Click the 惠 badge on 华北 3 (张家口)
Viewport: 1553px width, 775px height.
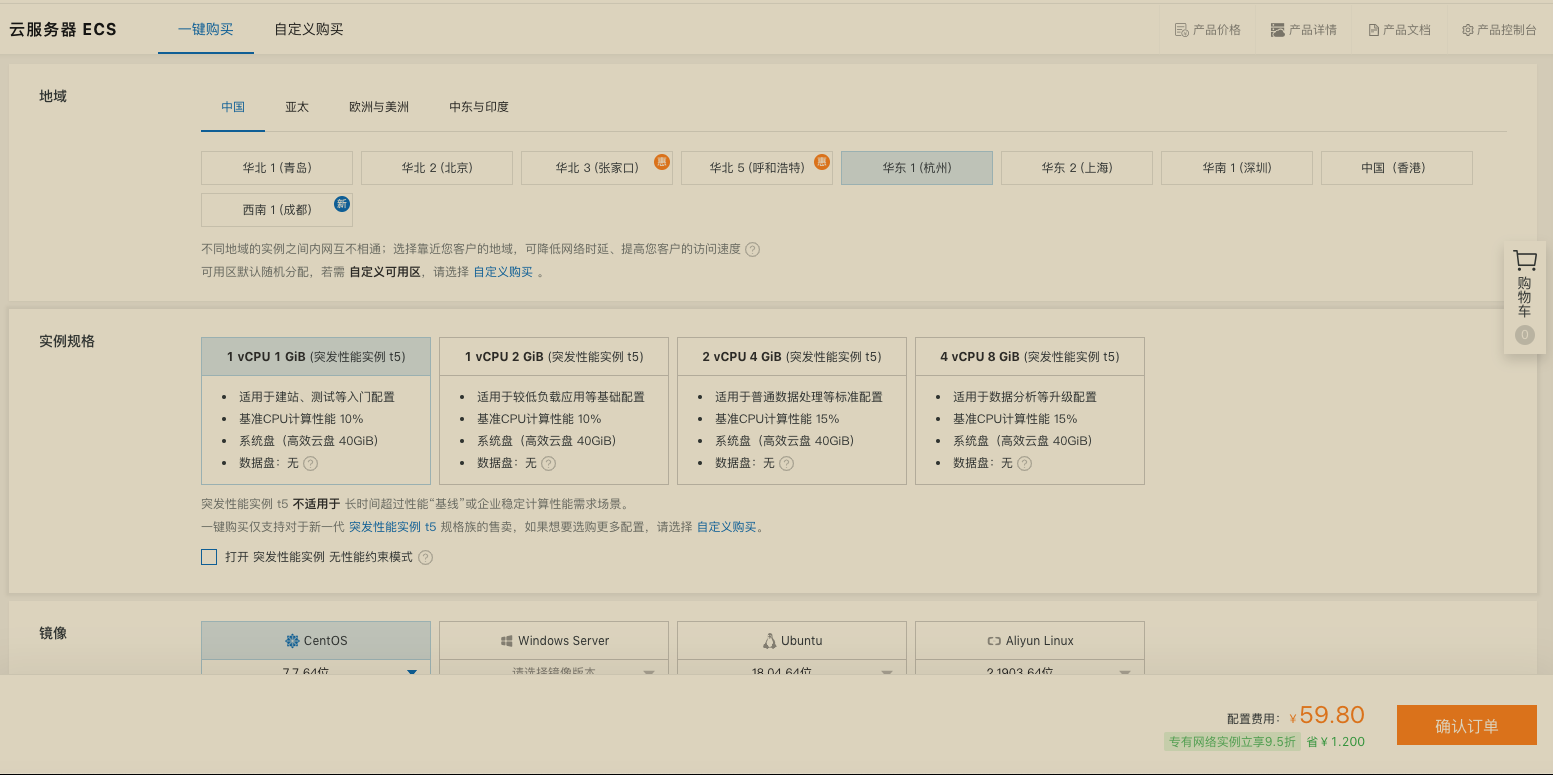tap(661, 161)
